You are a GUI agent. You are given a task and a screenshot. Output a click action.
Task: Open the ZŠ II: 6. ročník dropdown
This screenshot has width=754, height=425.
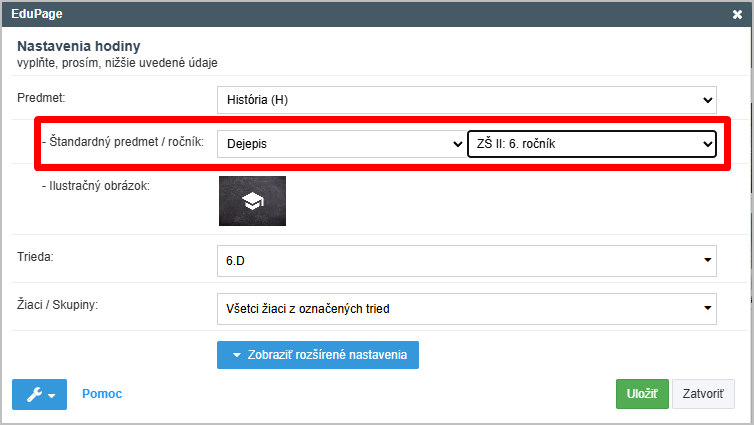(591, 144)
